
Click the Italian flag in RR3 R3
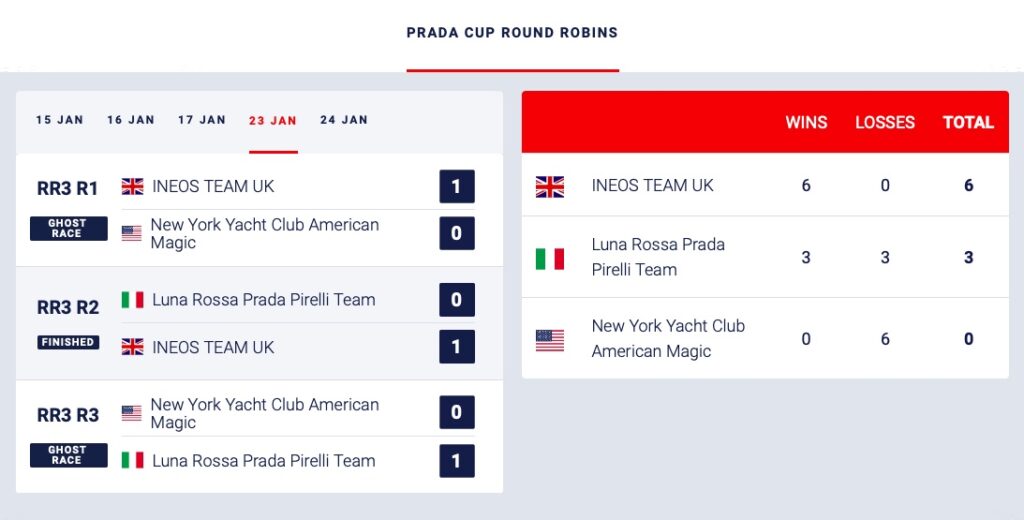pos(132,460)
